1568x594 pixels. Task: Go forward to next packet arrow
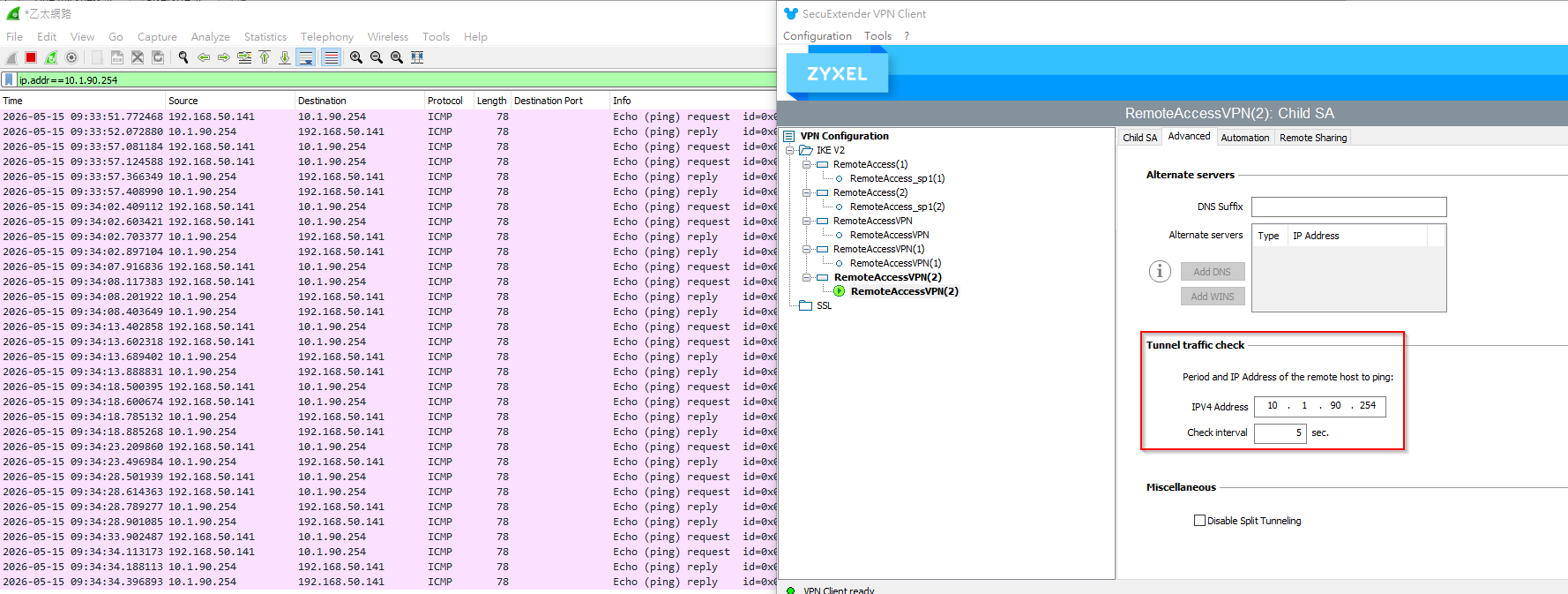pyautogui.click(x=224, y=57)
